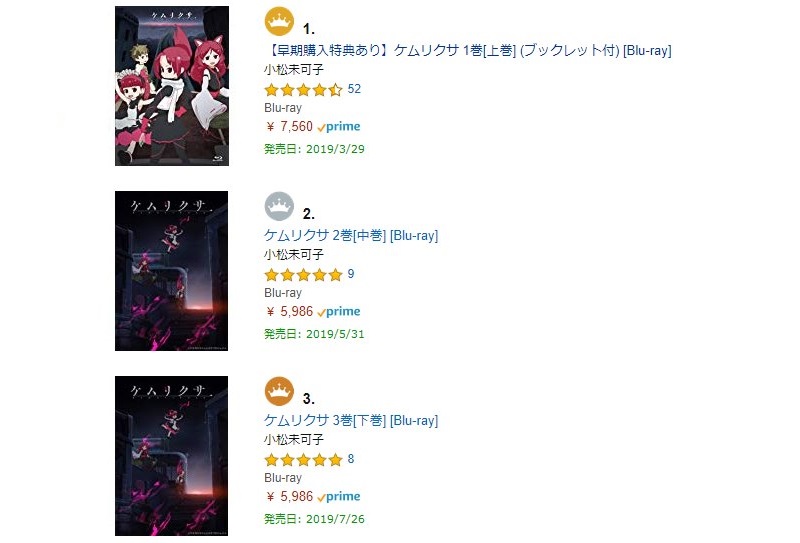Open the ケムリクサ 2巻[中巻] Blu-ray link

pos(350,236)
